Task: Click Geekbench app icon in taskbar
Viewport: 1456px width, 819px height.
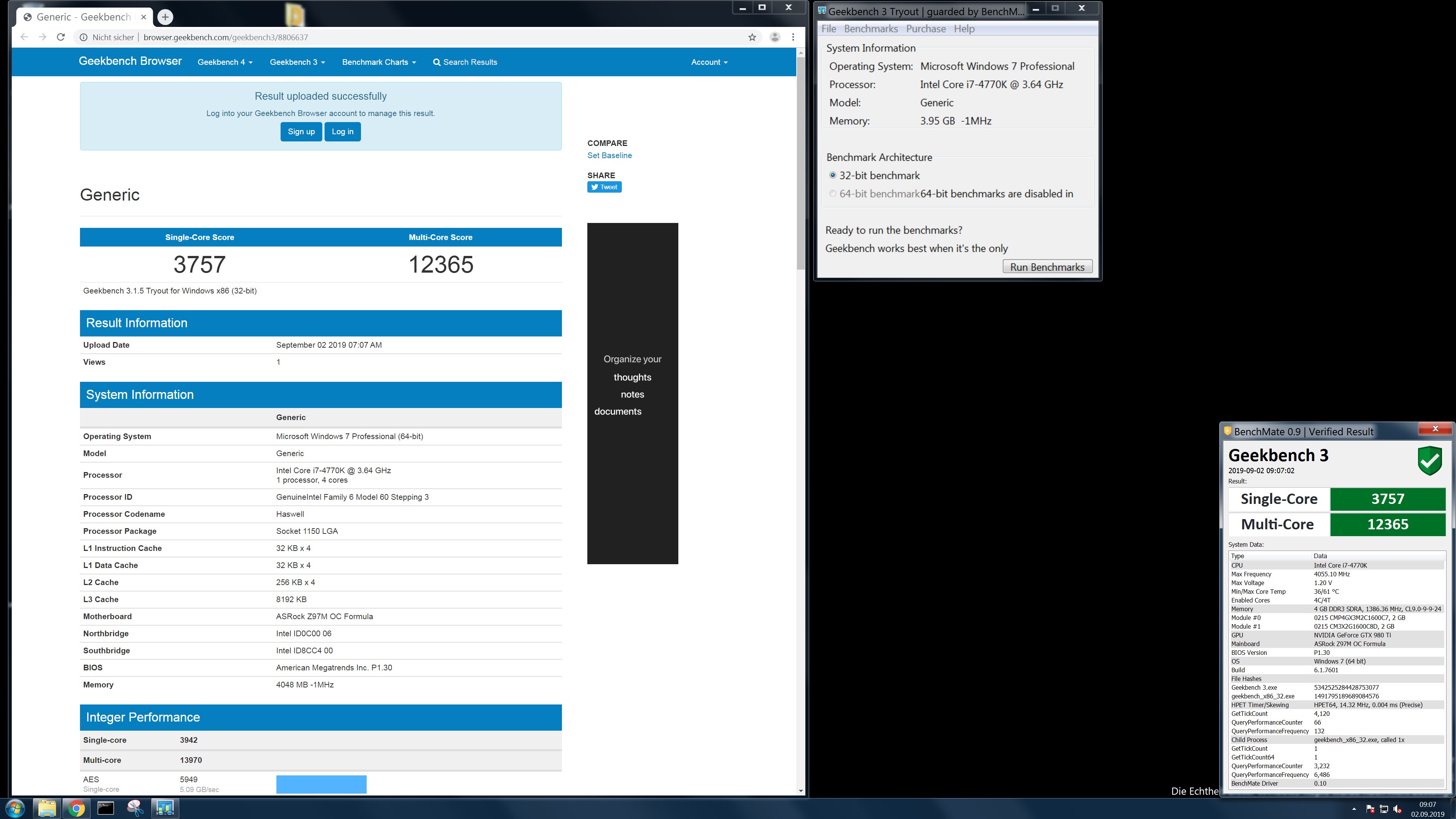Action: [165, 808]
